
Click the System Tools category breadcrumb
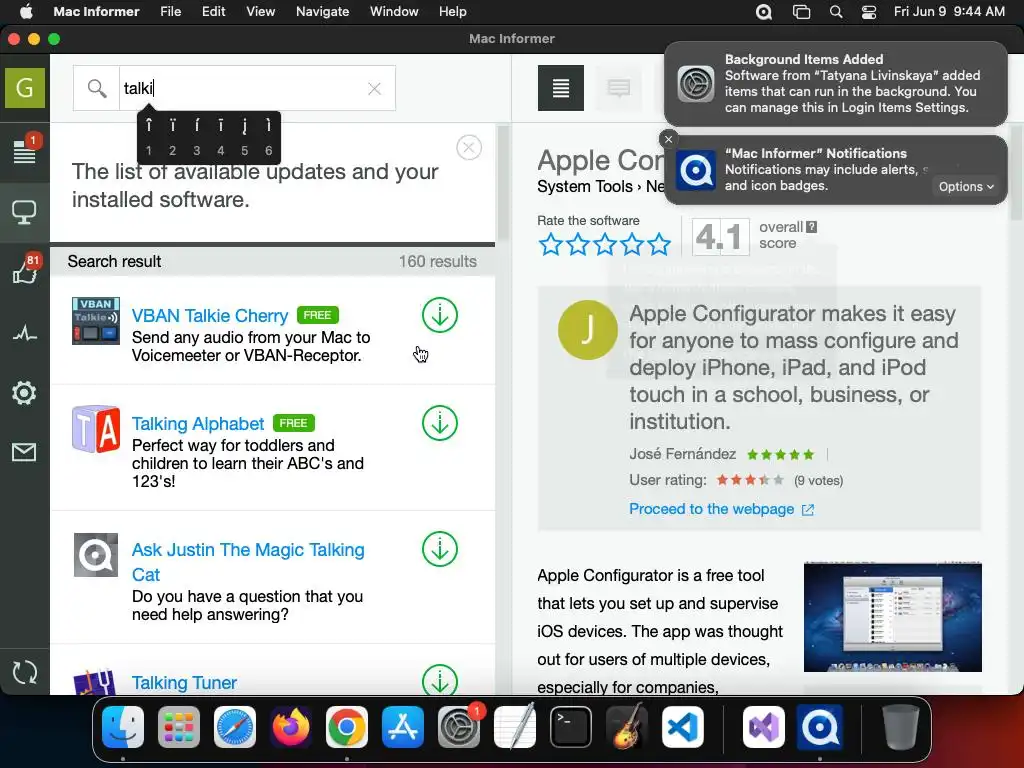584,186
